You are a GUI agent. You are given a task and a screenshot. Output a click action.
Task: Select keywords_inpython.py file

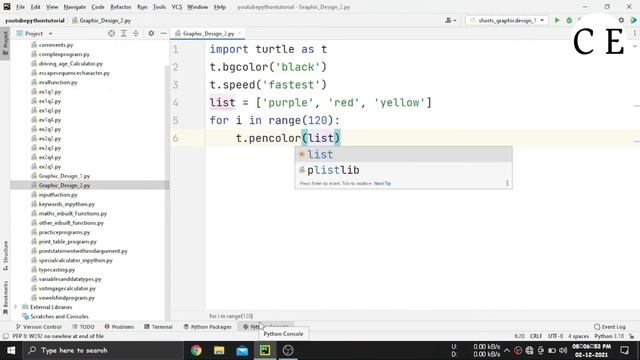67,204
